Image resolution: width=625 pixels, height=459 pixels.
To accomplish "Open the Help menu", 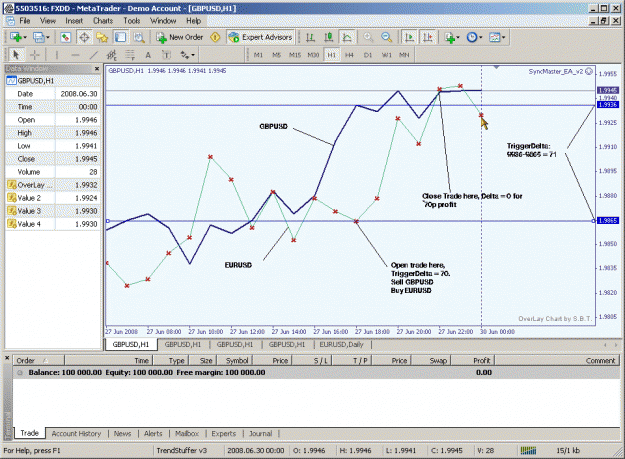I will [x=193, y=21].
